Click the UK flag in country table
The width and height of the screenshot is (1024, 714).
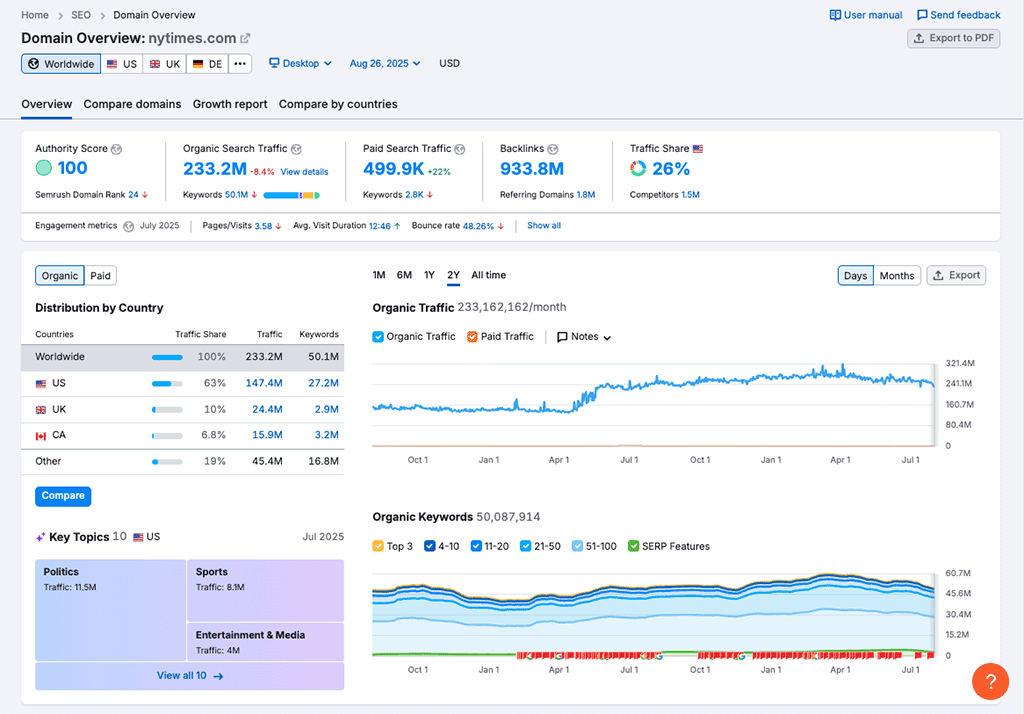tap(40, 410)
